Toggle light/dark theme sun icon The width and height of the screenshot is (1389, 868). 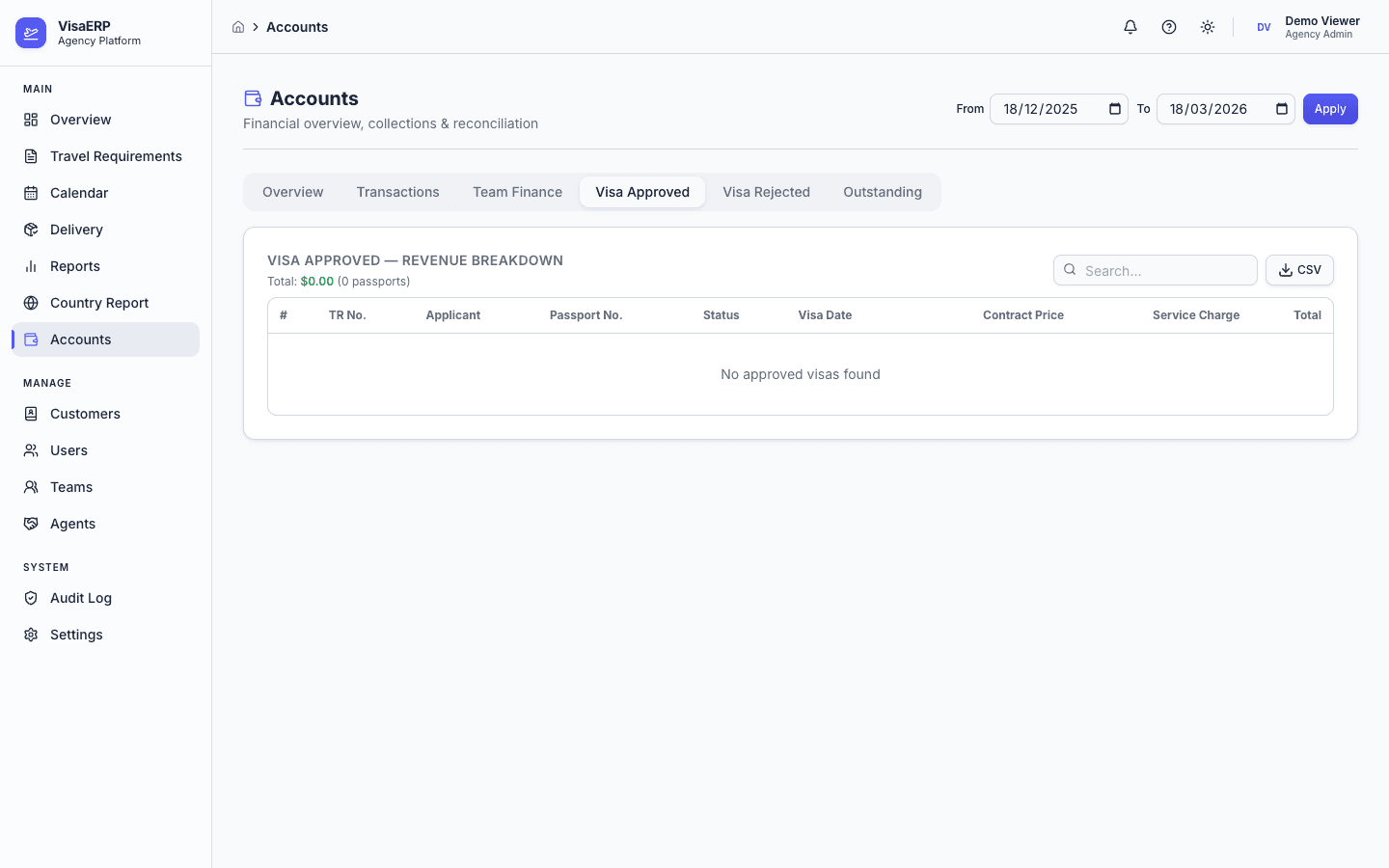[1208, 27]
